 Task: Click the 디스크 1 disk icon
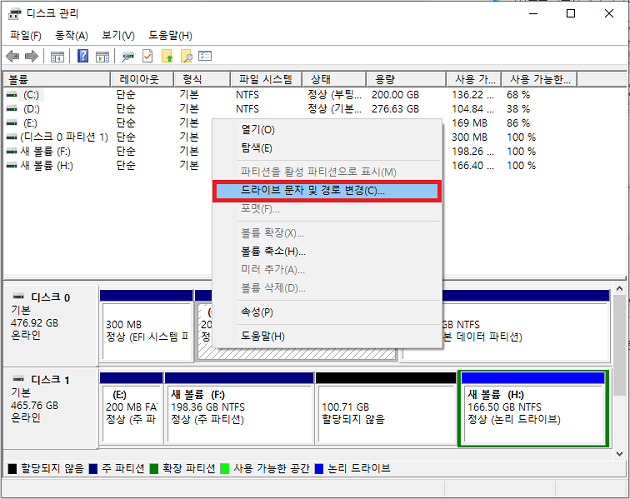[18, 379]
